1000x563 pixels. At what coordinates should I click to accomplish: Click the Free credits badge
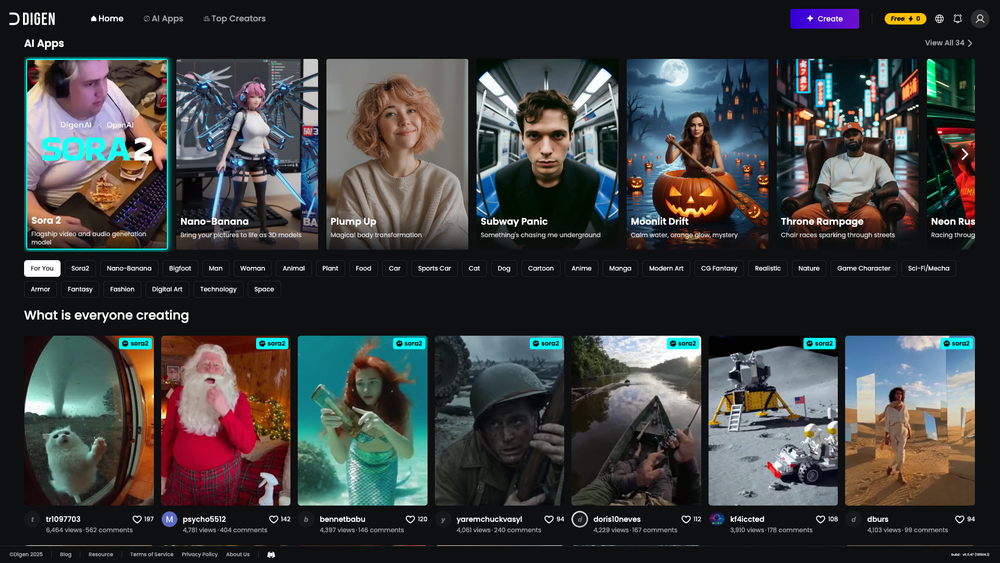point(905,18)
